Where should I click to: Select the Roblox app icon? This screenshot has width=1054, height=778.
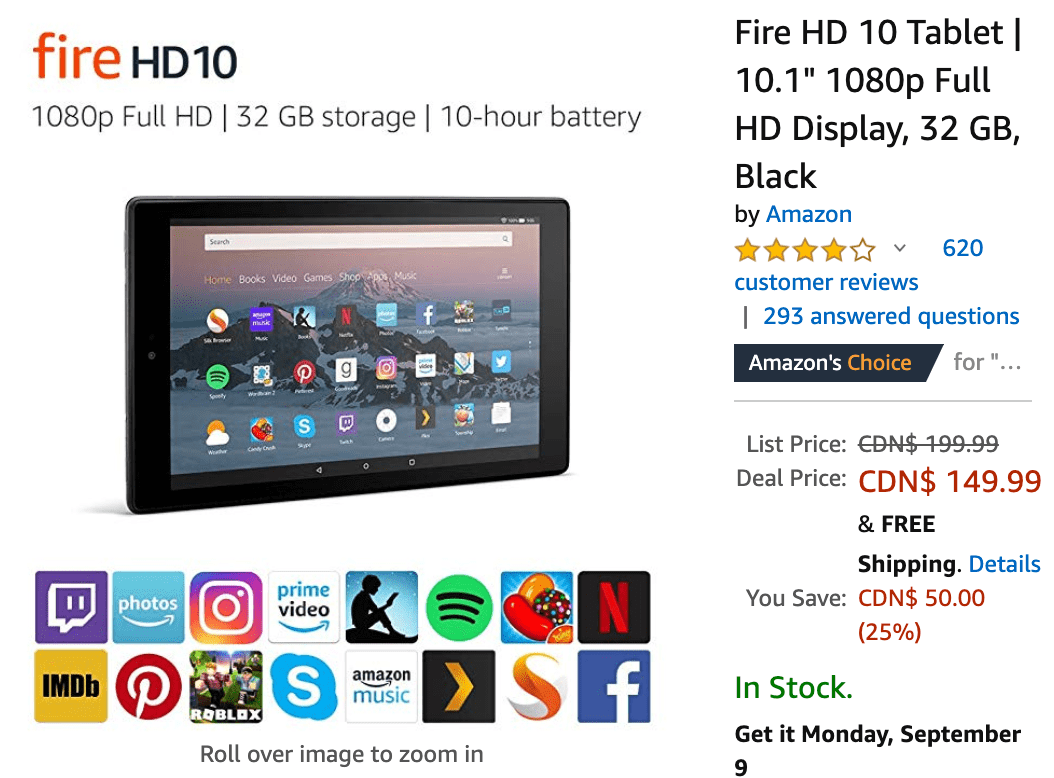(x=226, y=686)
